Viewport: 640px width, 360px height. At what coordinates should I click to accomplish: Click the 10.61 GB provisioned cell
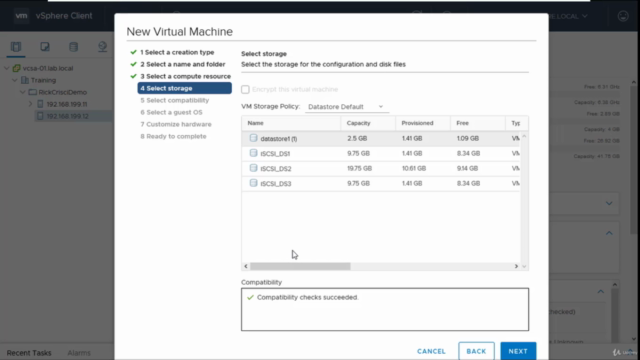pos(414,168)
